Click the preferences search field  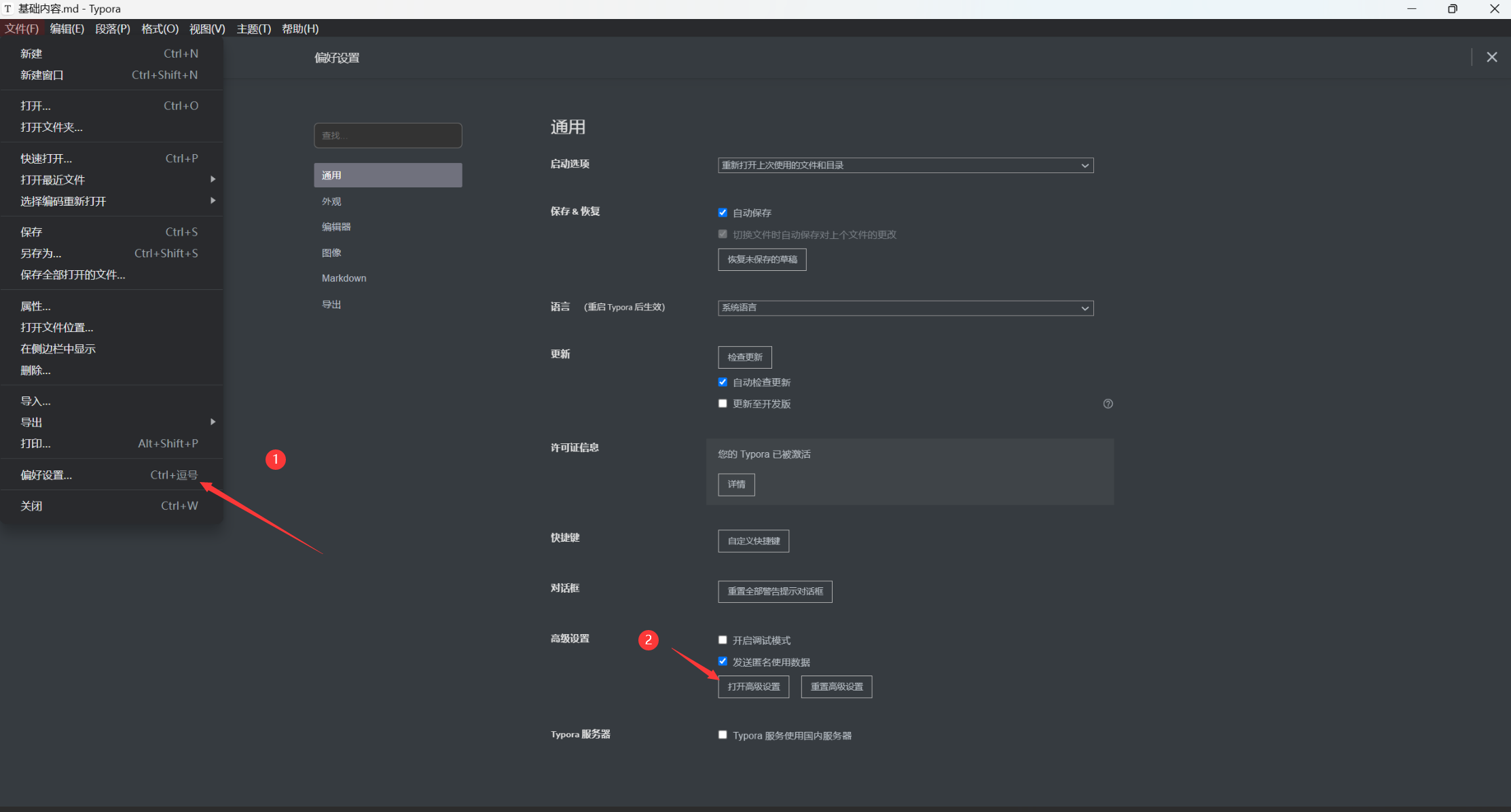tap(388, 136)
